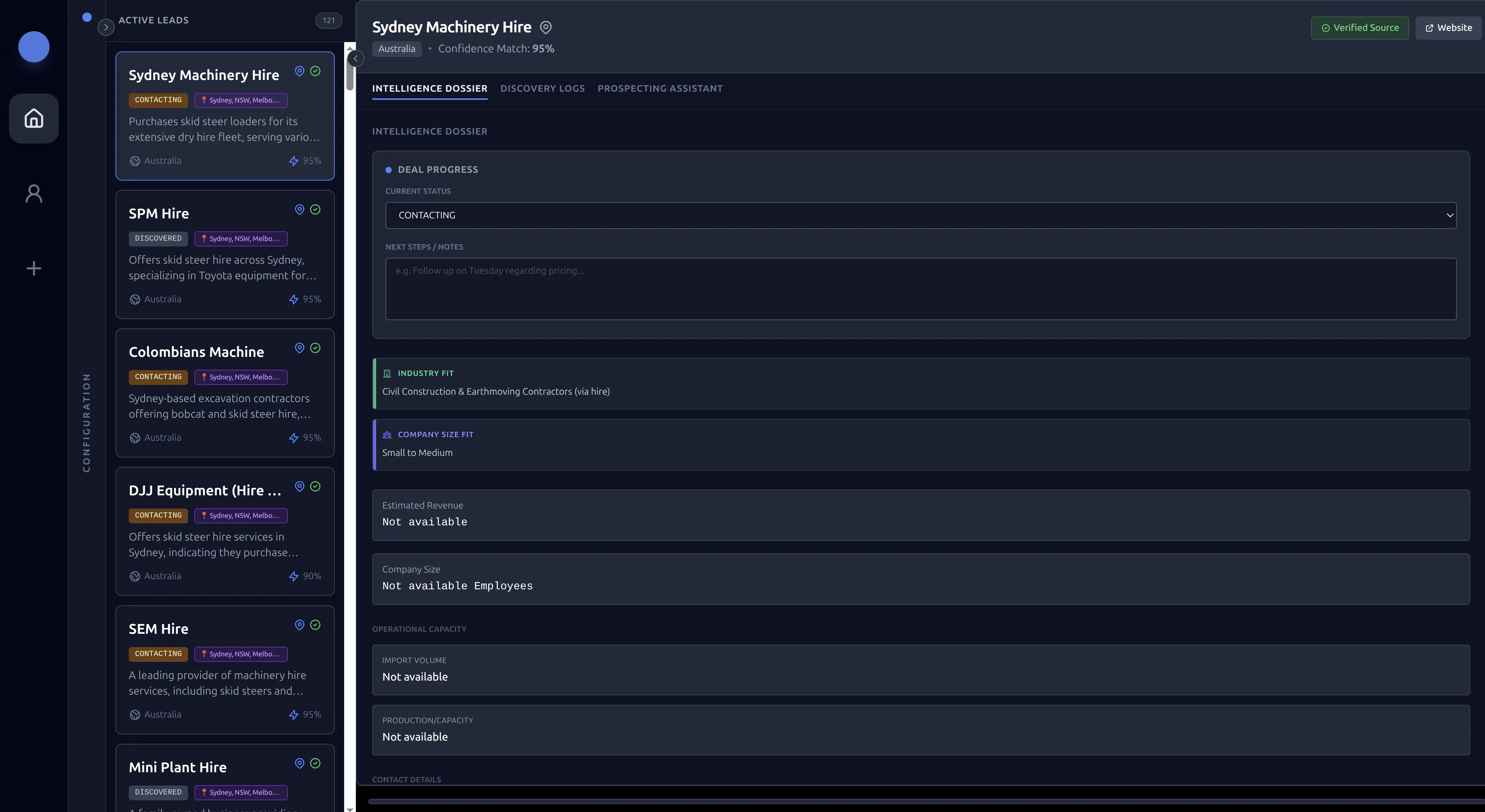Click the Australia country tag in the header

point(397,48)
